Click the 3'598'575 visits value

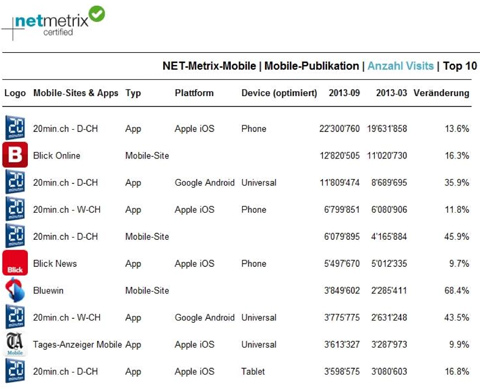pos(342,372)
